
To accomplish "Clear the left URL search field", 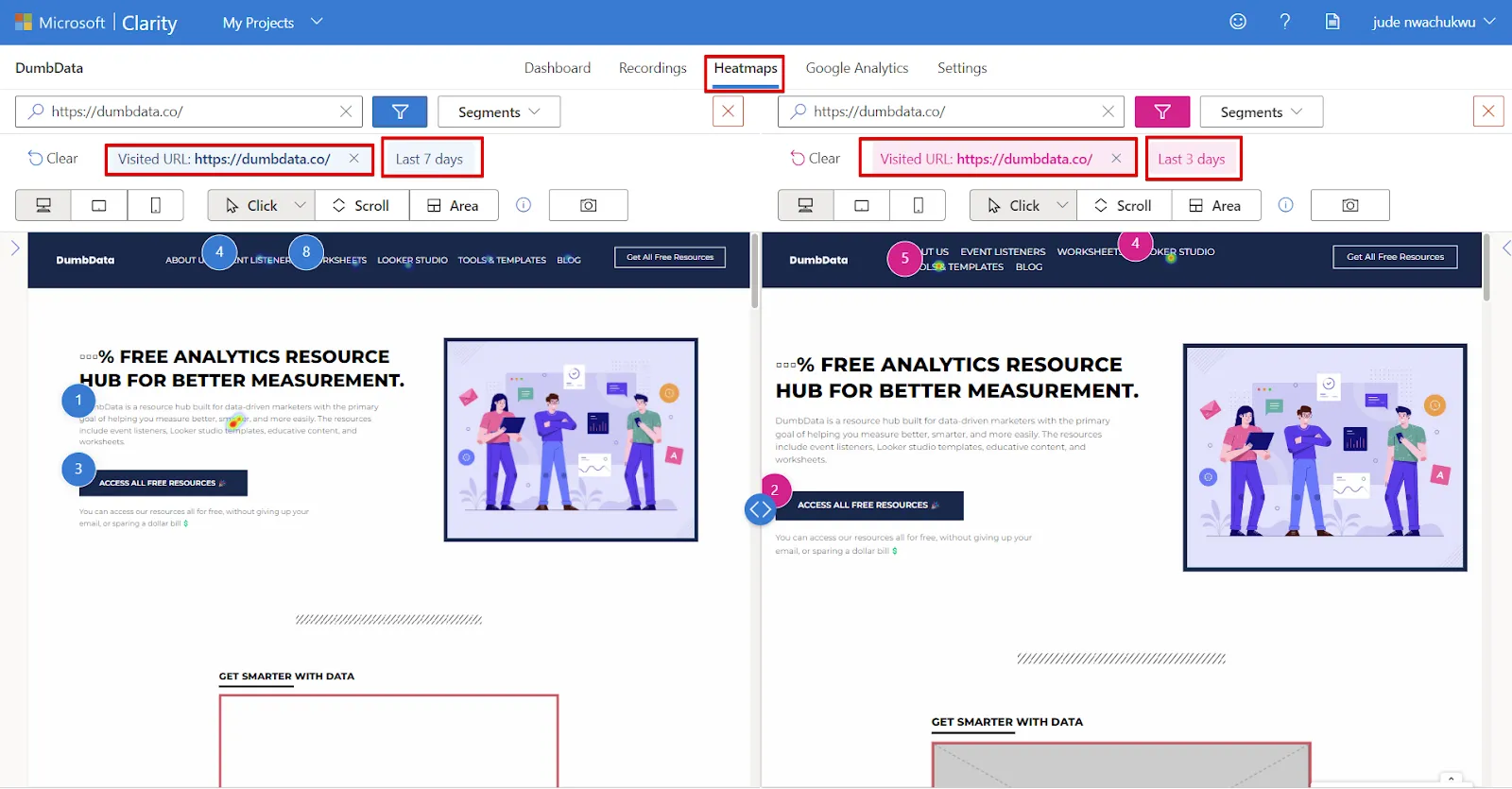I will click(x=346, y=111).
